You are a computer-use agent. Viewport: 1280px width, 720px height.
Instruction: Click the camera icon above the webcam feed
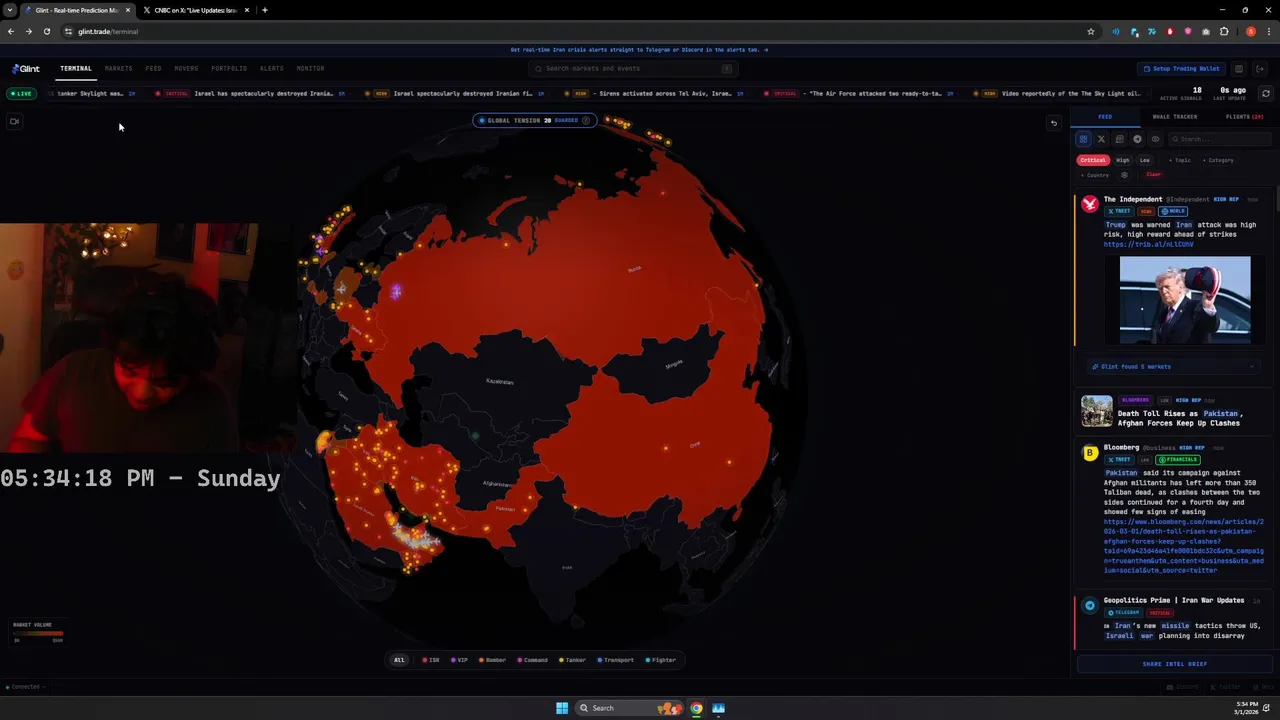click(14, 121)
